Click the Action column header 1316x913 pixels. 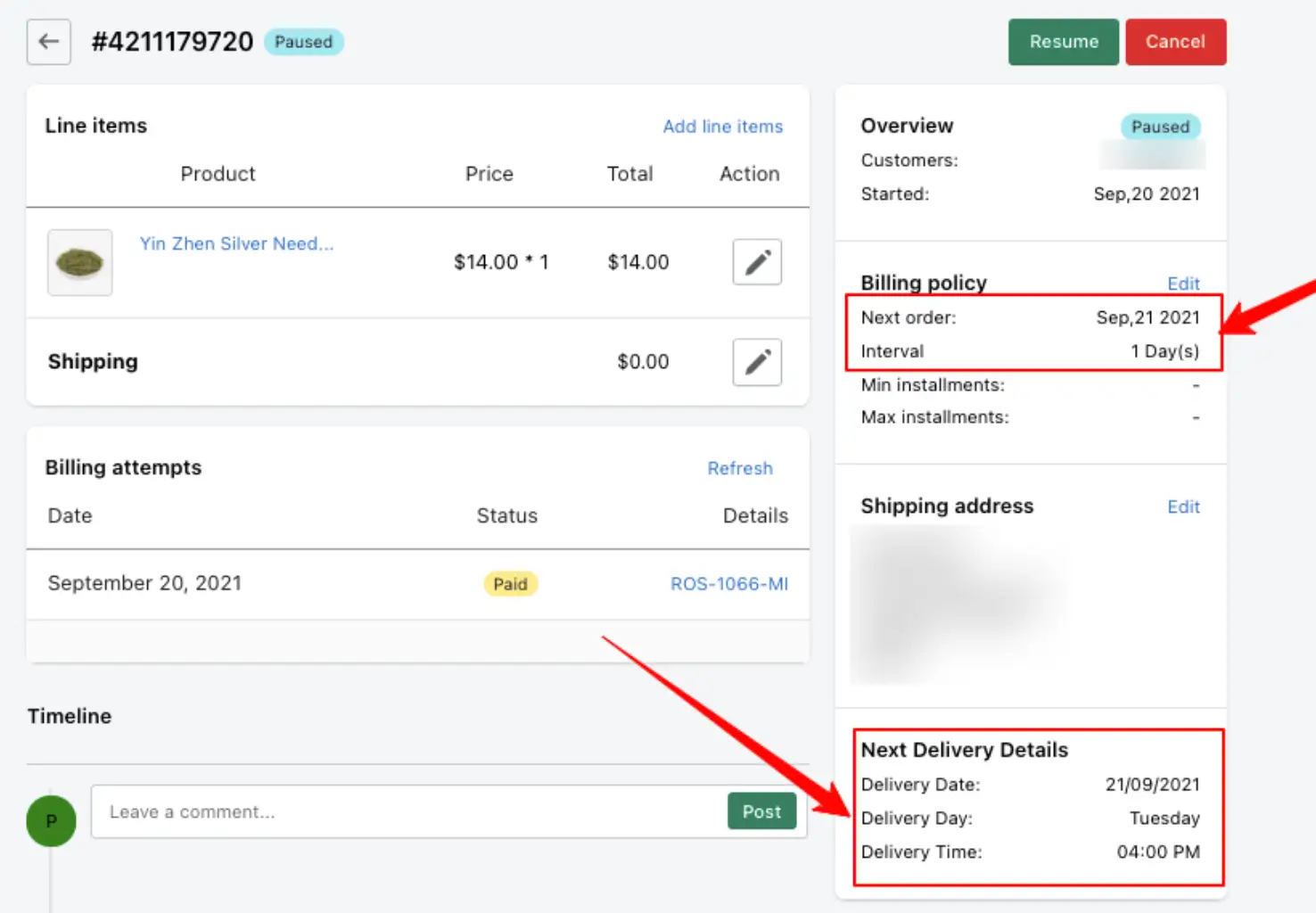click(749, 174)
